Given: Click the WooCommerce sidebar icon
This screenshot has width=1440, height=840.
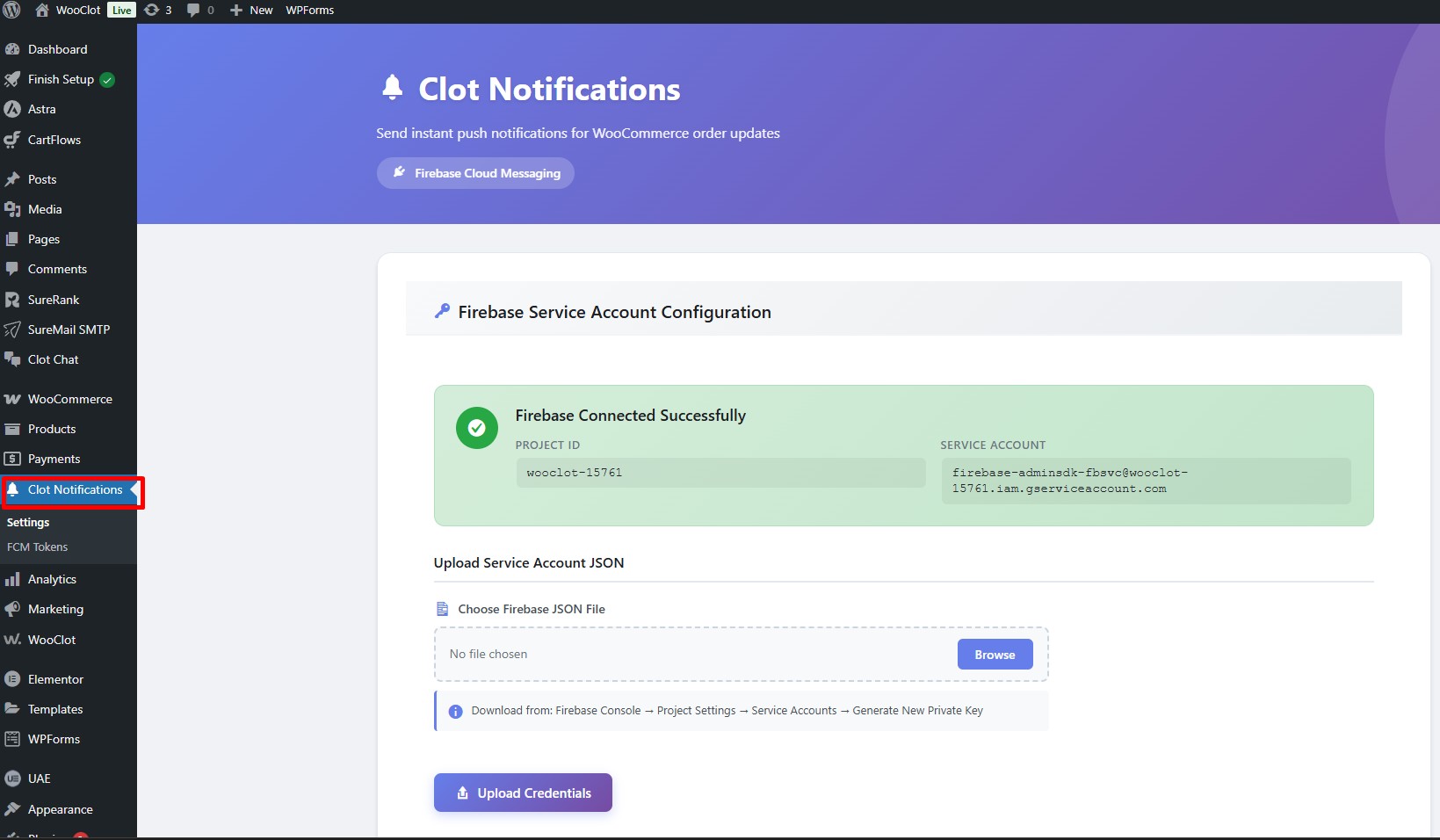Looking at the screenshot, I should click(13, 398).
